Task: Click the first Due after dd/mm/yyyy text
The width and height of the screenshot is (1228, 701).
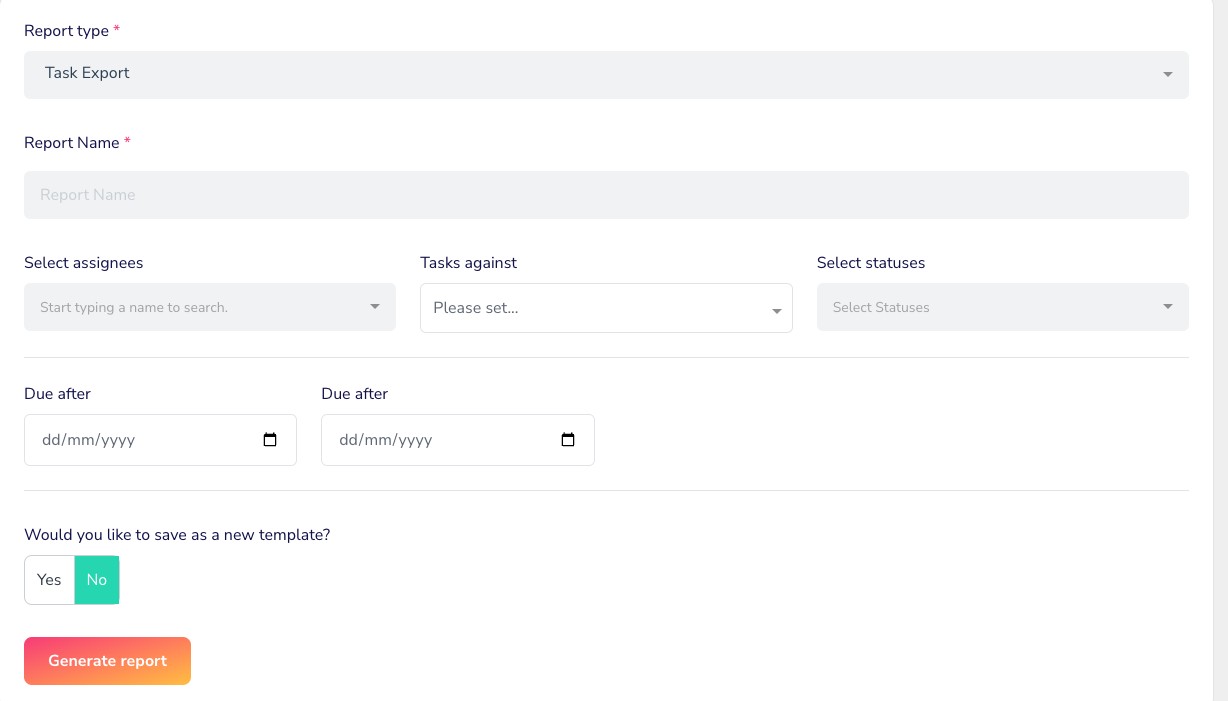Action: coord(88,440)
